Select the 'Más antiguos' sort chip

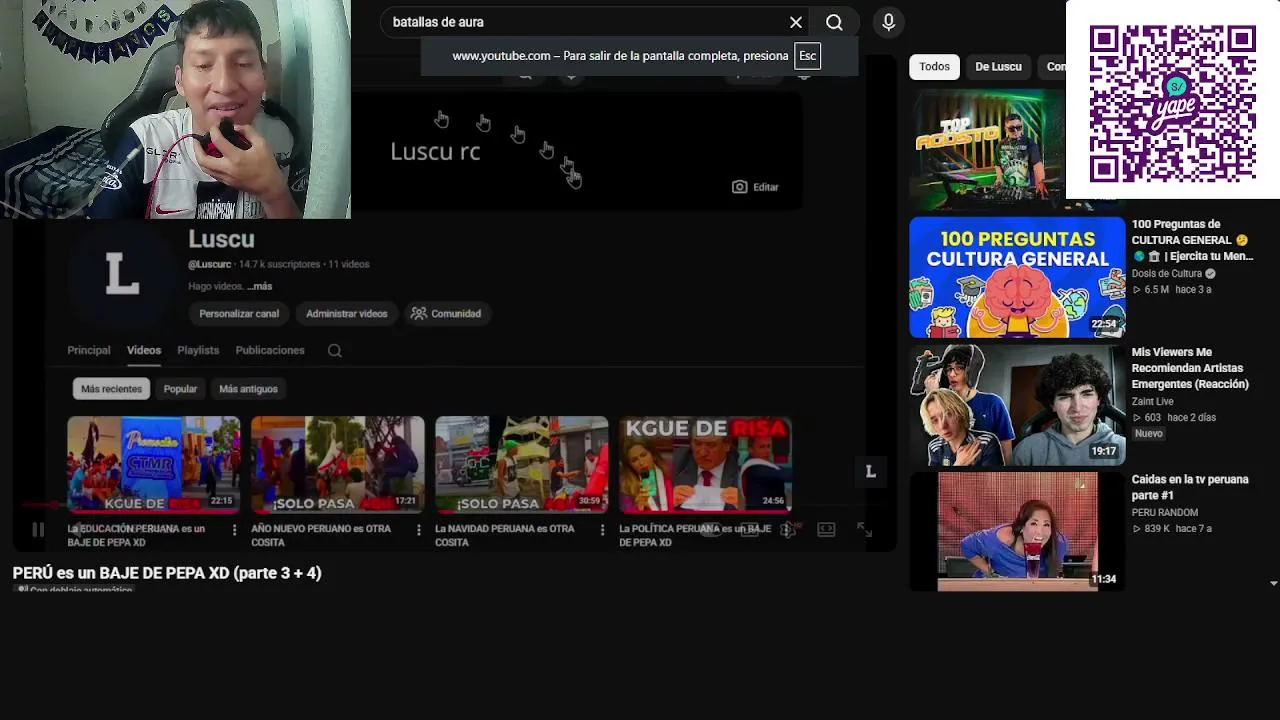tap(248, 389)
